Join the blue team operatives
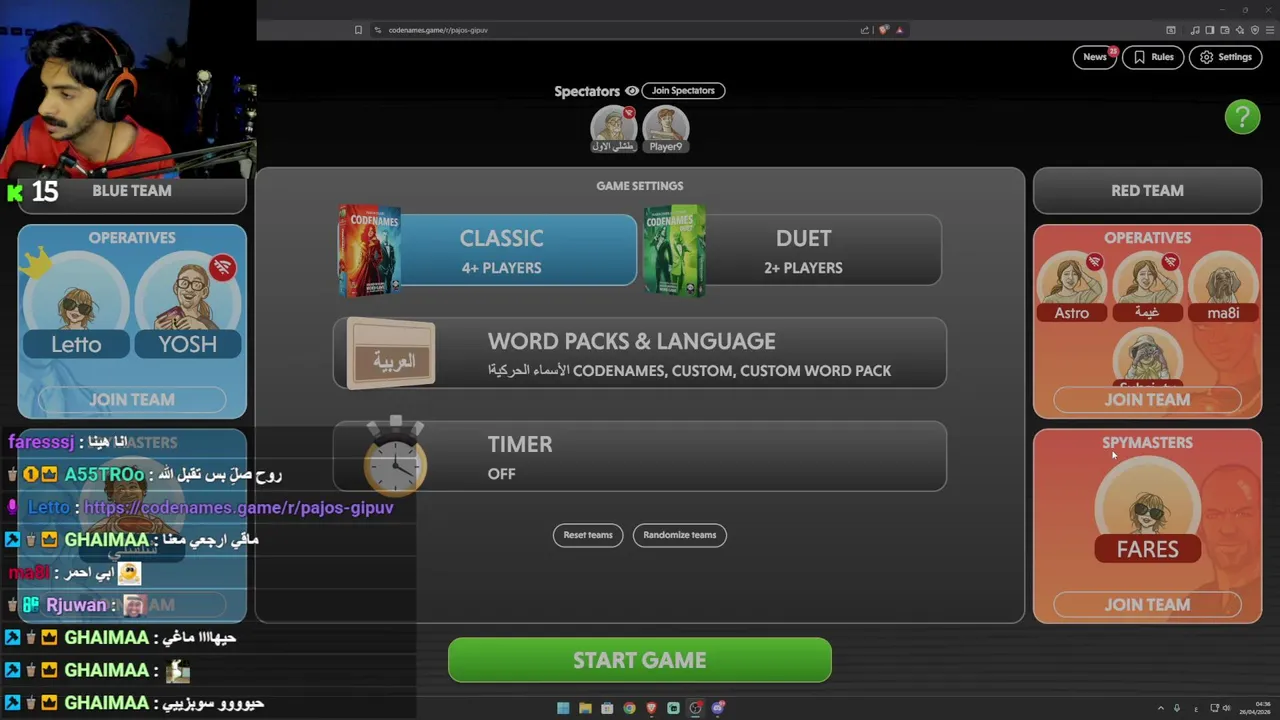The width and height of the screenshot is (1280, 720). [132, 399]
